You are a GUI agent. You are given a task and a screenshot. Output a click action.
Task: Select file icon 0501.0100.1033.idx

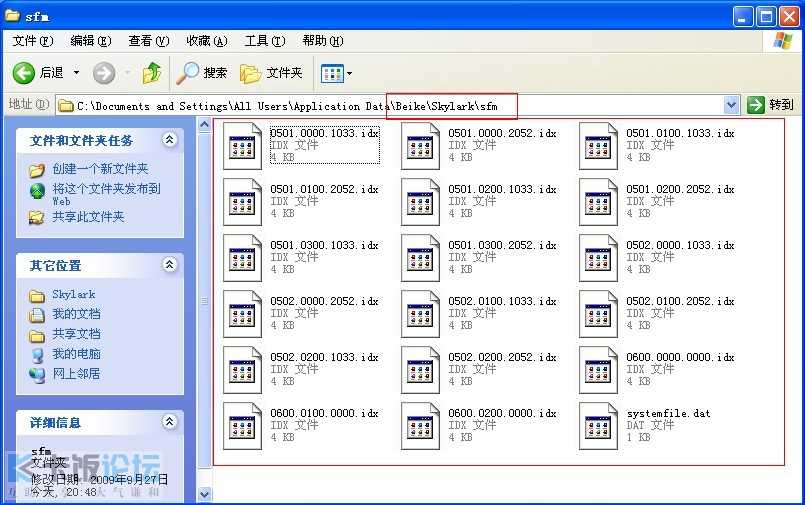tap(599, 146)
